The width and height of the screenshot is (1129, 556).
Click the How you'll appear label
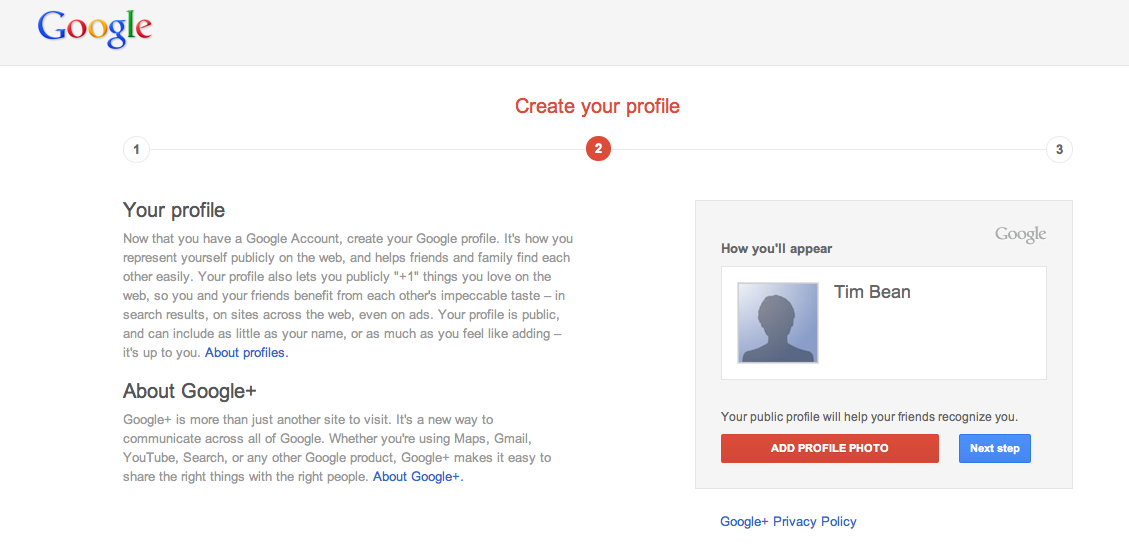[x=776, y=248]
